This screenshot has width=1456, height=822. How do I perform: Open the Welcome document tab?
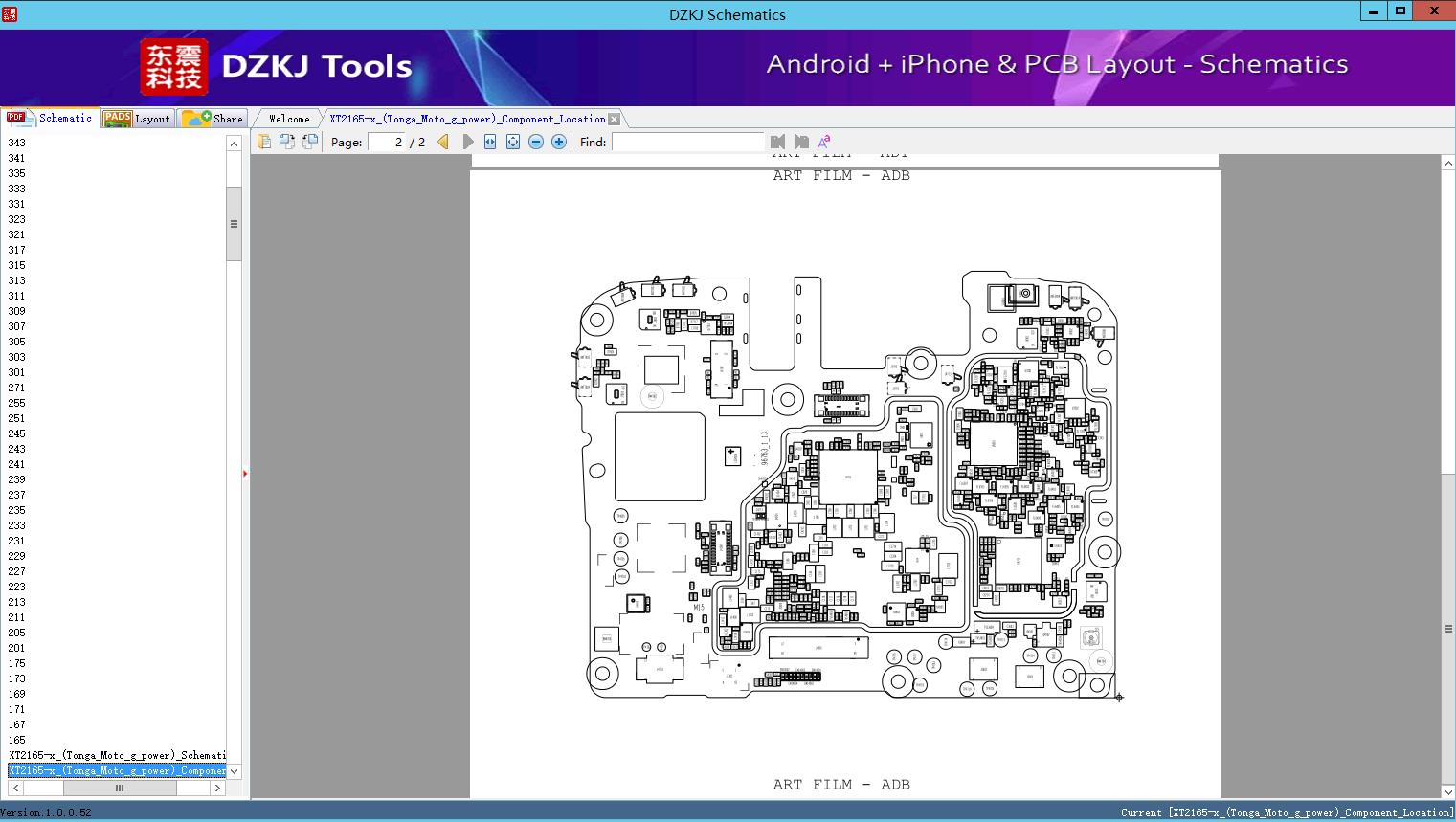[x=289, y=119]
